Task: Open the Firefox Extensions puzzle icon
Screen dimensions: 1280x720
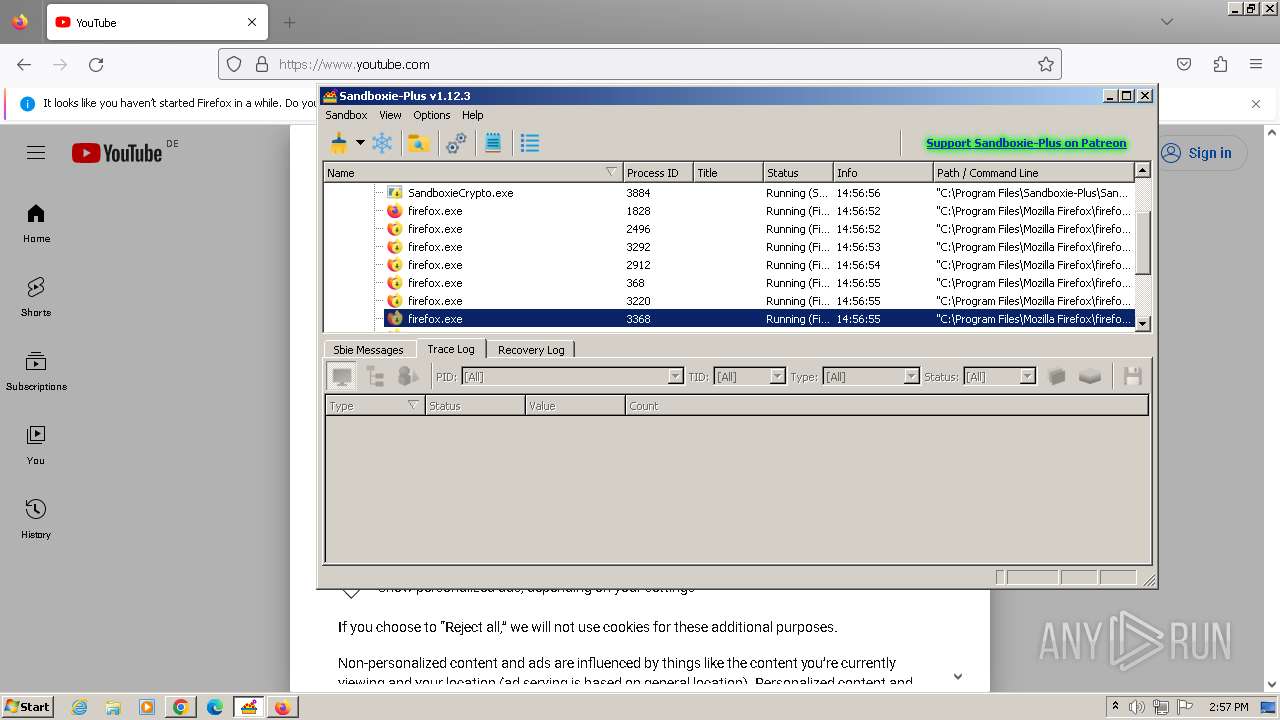Action: click(1220, 64)
